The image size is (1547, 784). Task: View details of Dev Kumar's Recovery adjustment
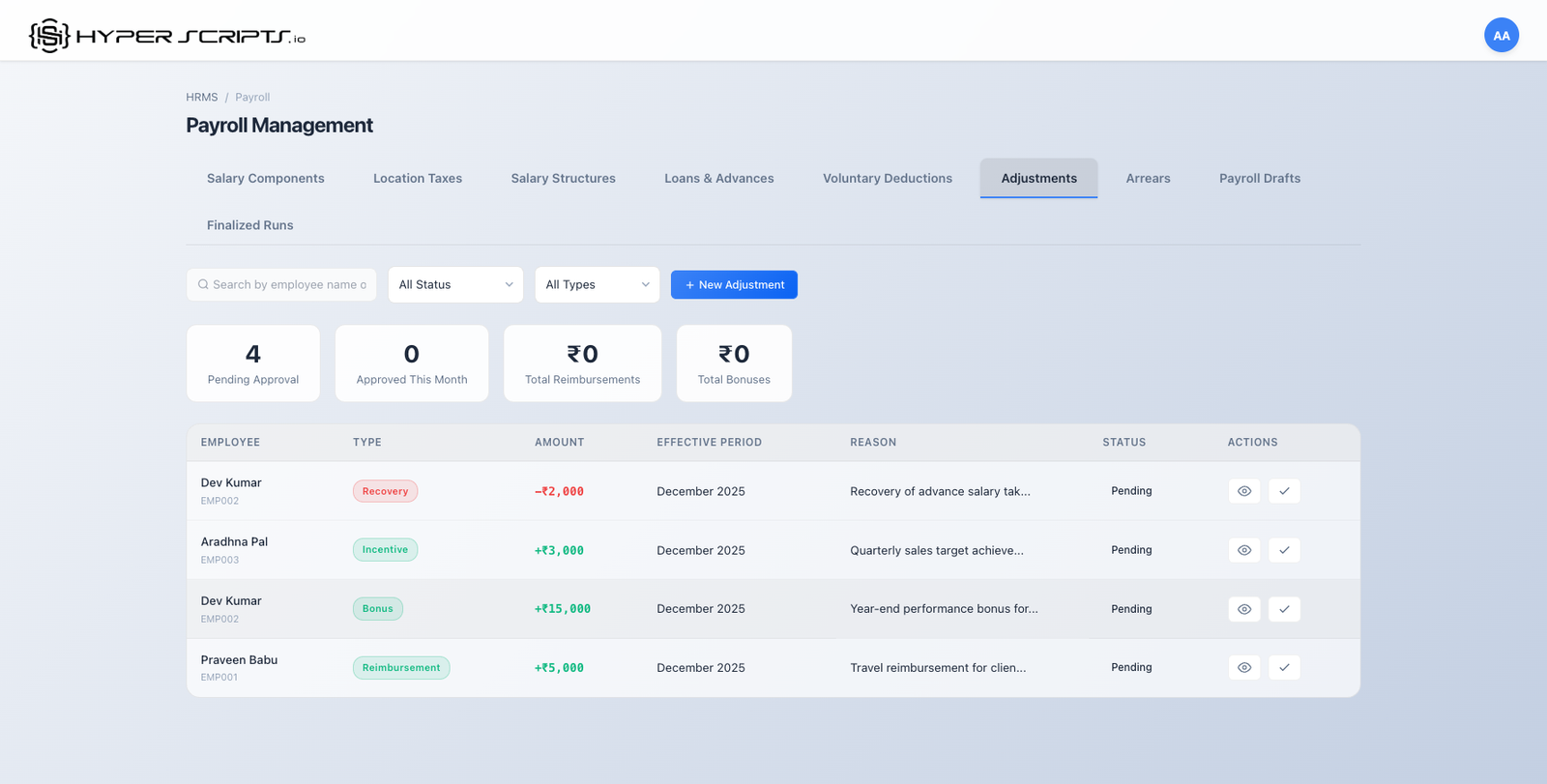point(1243,491)
